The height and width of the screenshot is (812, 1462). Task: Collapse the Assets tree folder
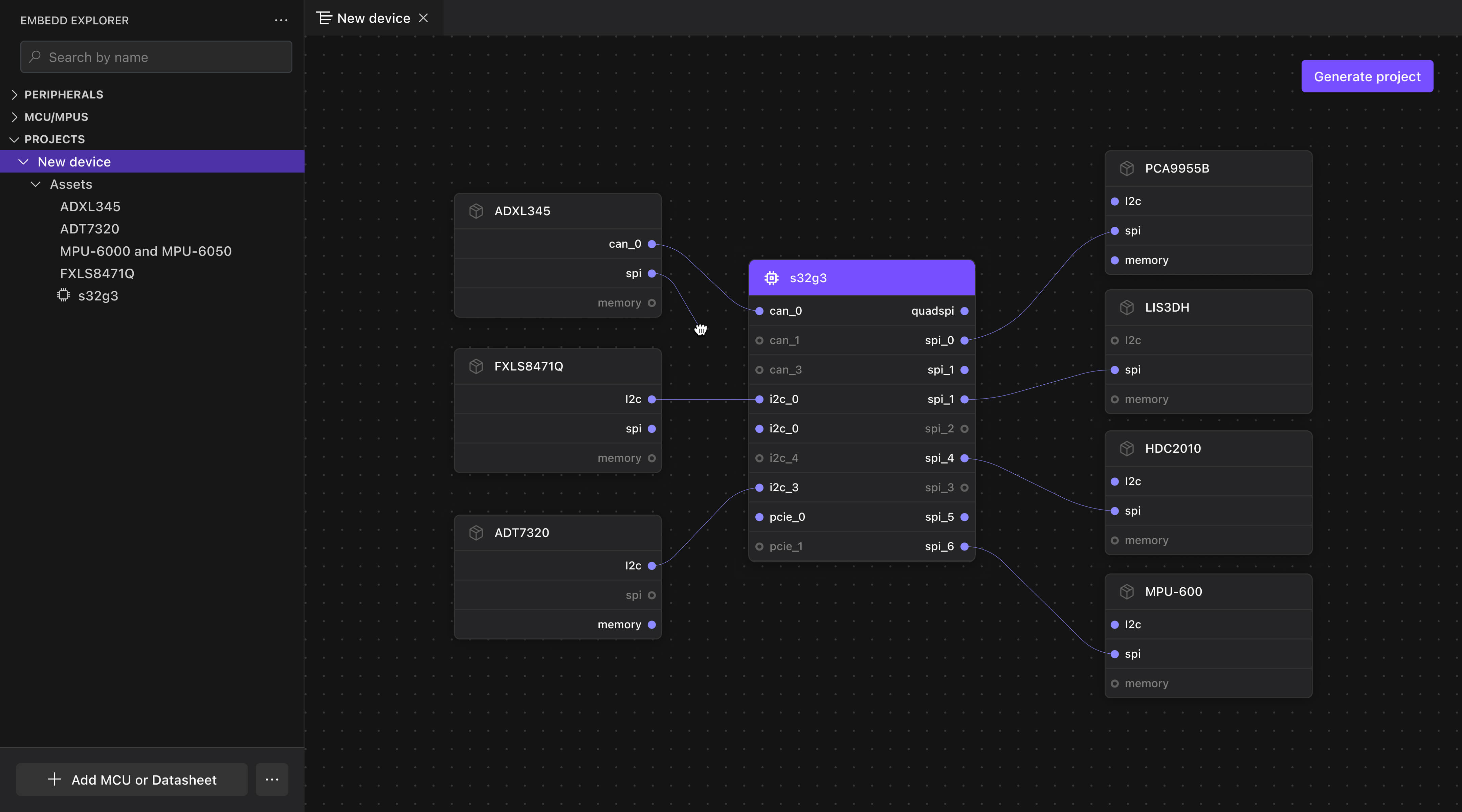pos(35,184)
